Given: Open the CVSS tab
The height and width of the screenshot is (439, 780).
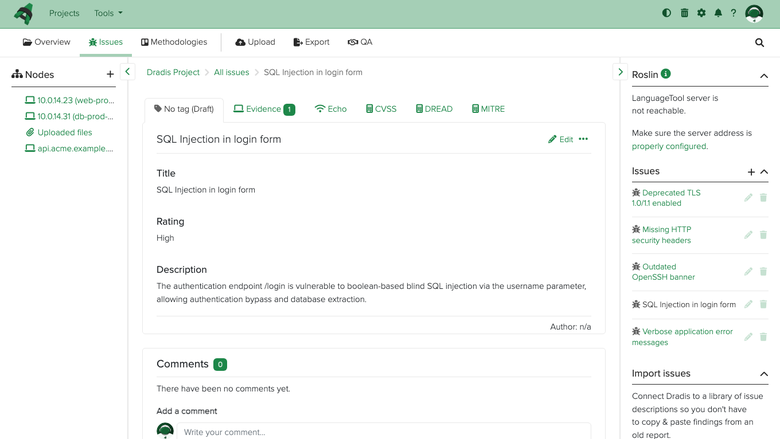Looking at the screenshot, I should pyautogui.click(x=381, y=109).
